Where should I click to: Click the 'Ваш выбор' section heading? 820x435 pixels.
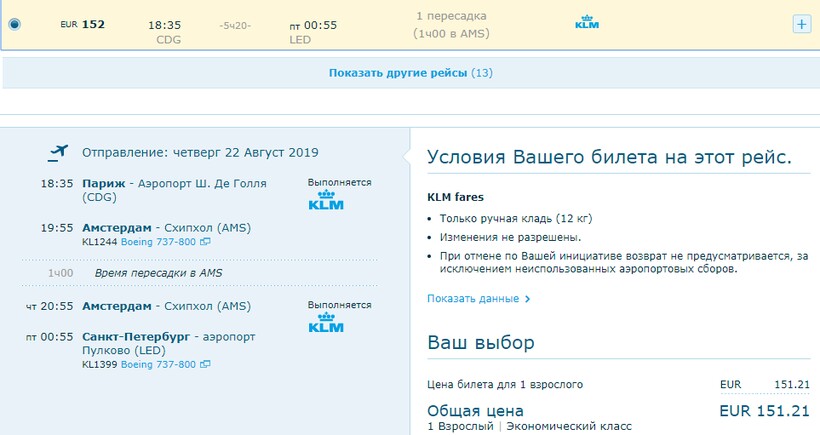coord(480,343)
